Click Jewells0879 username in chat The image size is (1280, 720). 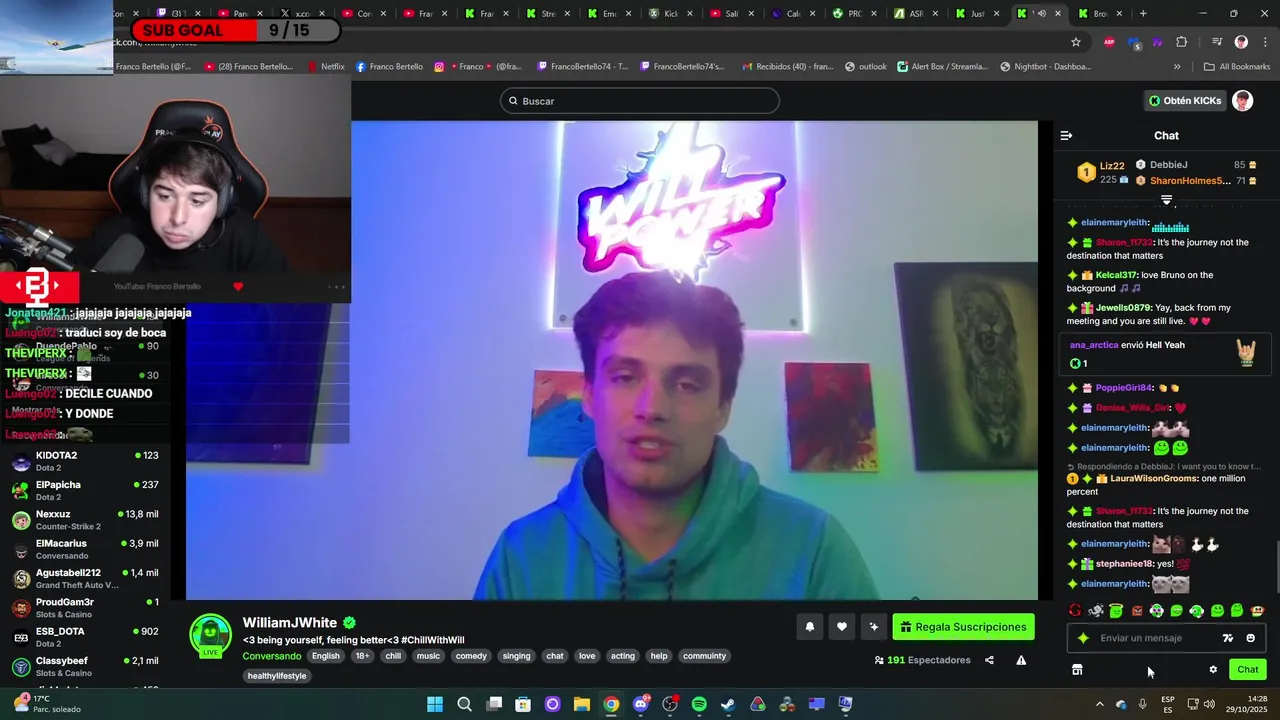coord(1123,308)
